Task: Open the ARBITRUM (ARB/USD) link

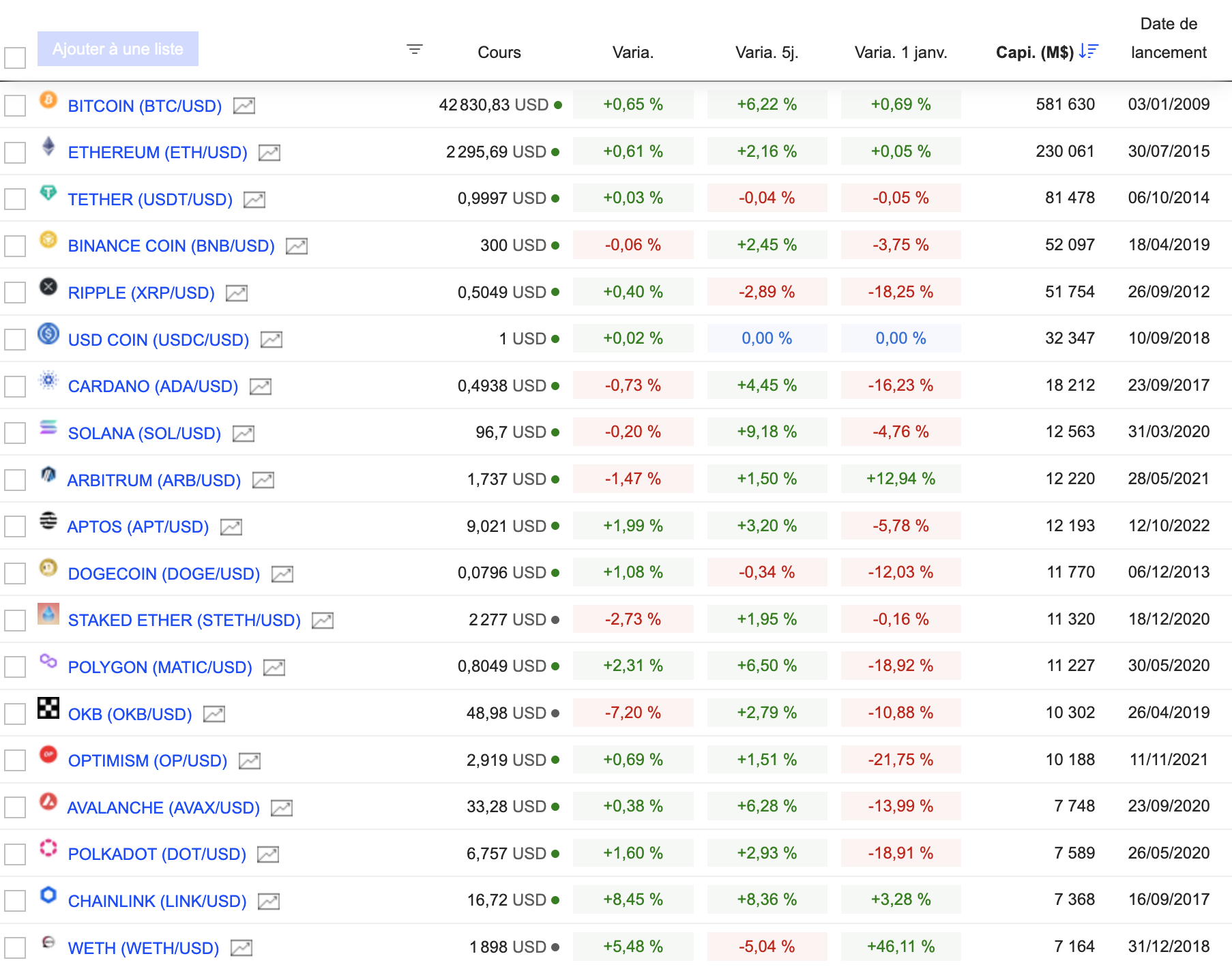Action: [x=154, y=481]
